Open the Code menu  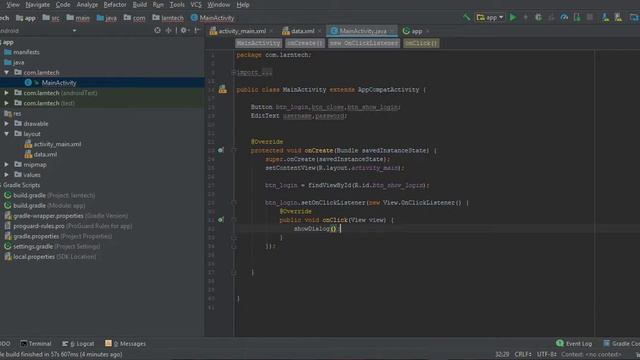tap(63, 4)
